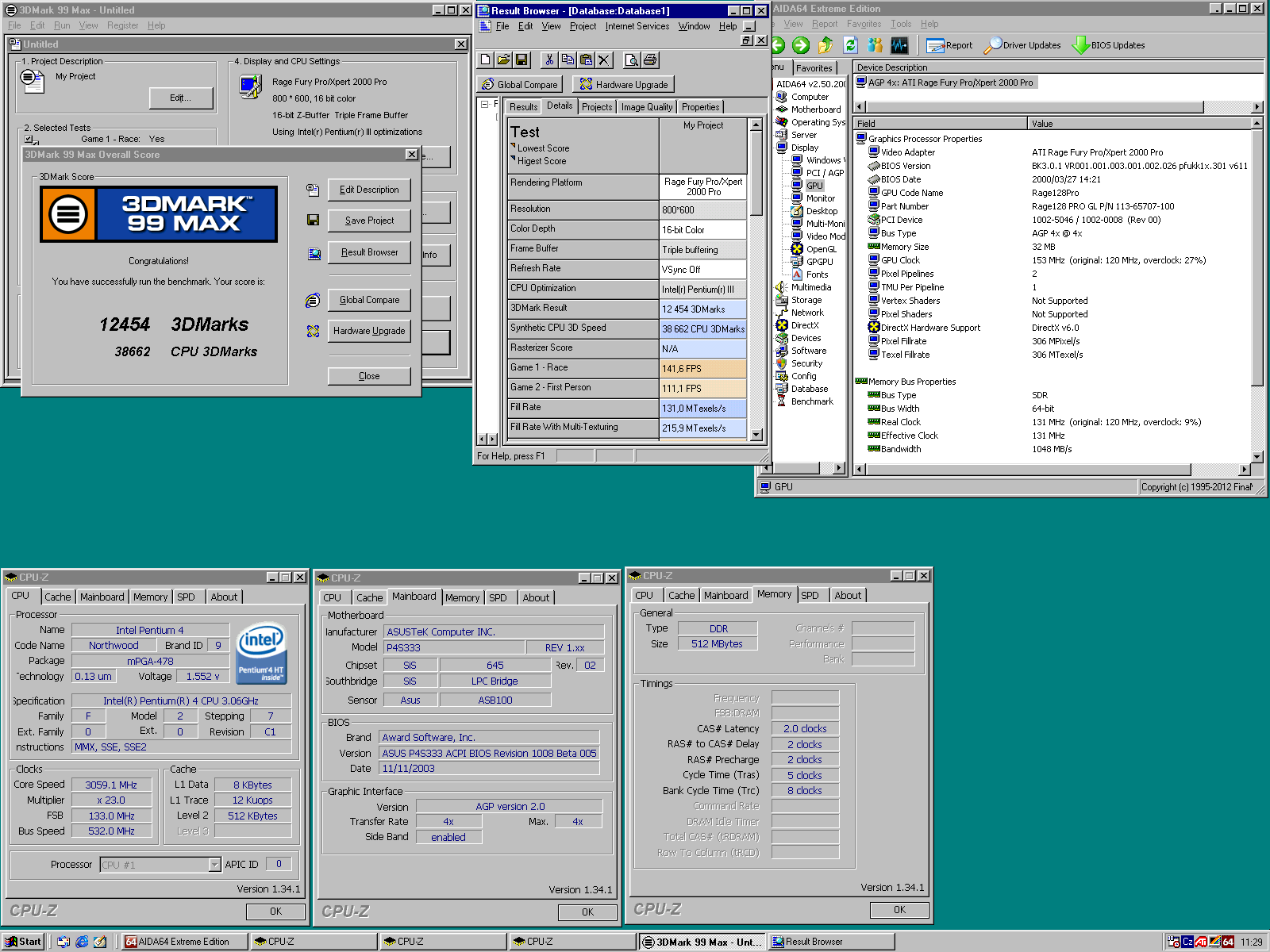
Task: Collapse the tree node in Result Browser
Action: (x=483, y=104)
